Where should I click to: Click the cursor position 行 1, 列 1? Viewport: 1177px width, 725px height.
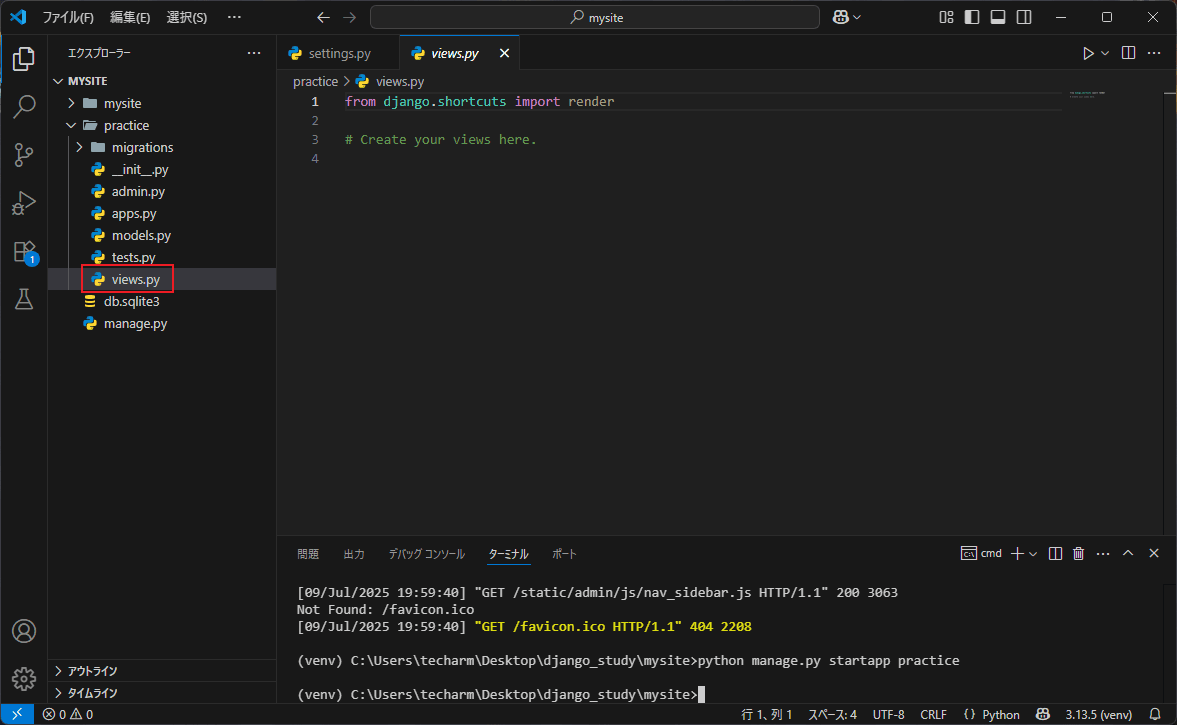(x=766, y=714)
